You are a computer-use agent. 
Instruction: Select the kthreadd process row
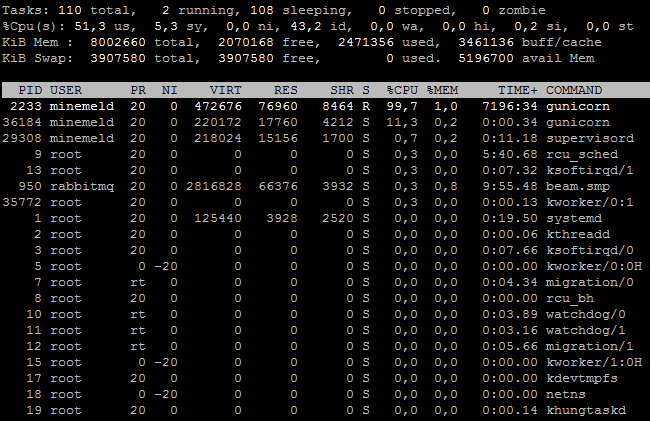point(325,234)
